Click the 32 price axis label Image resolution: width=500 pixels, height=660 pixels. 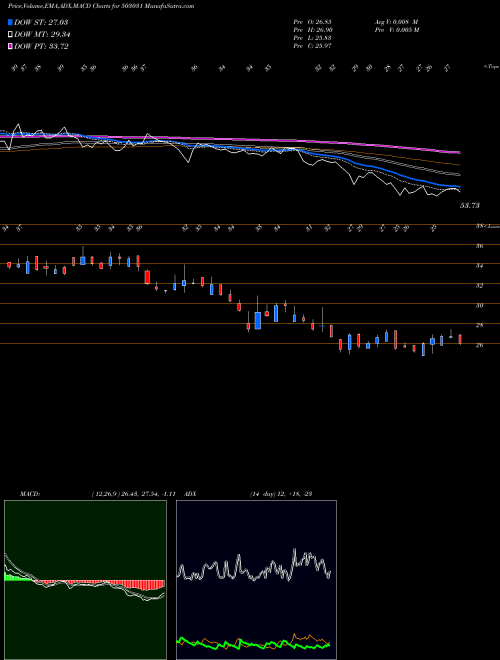[x=479, y=285]
